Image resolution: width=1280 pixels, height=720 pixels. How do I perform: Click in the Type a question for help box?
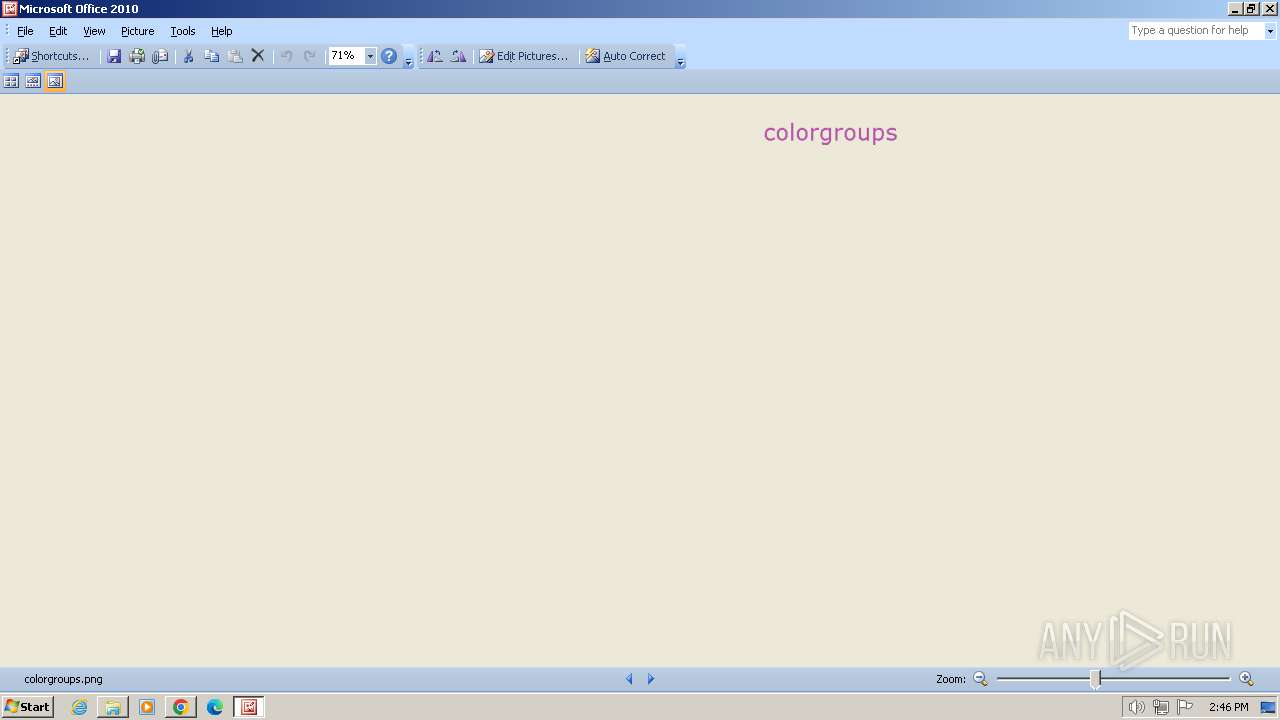pos(1196,31)
